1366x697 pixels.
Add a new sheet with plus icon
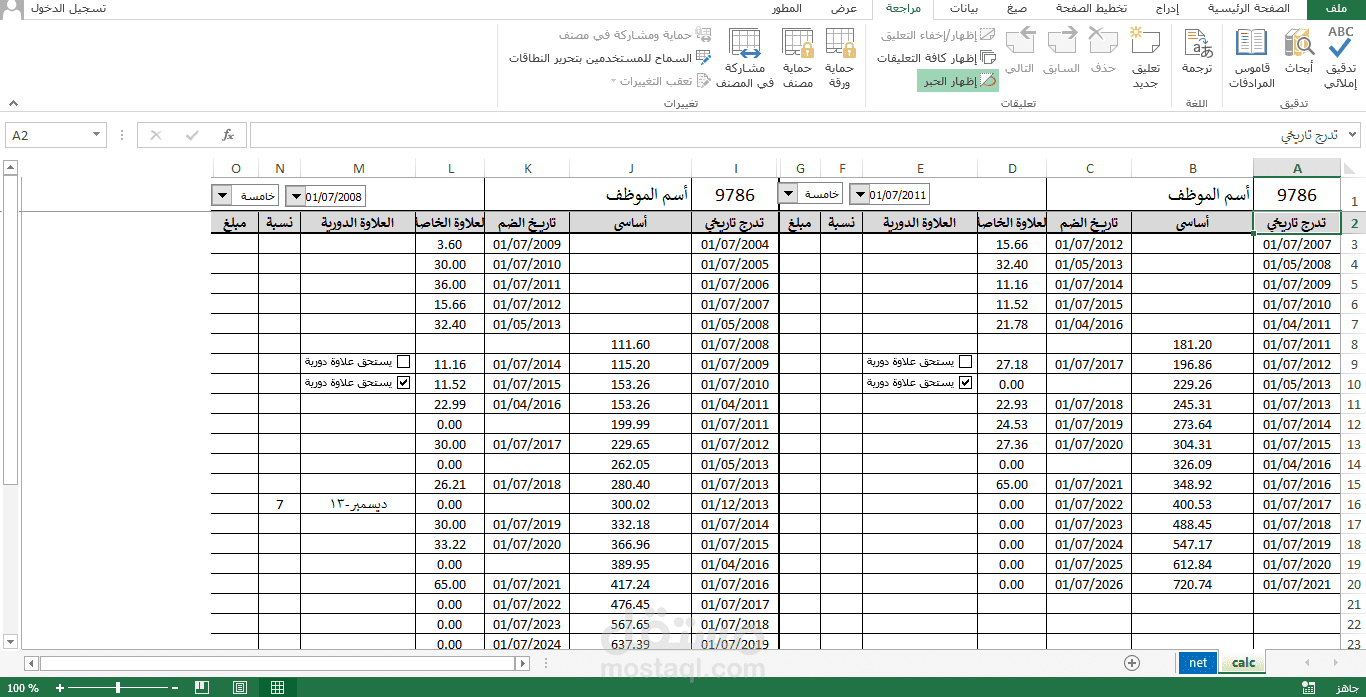pyautogui.click(x=1132, y=662)
